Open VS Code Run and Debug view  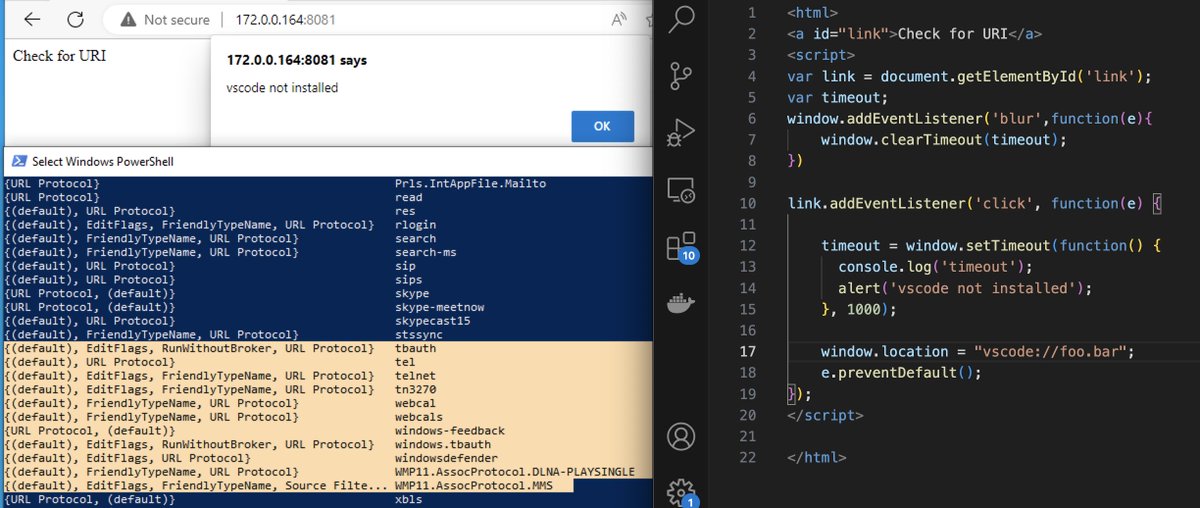point(681,132)
